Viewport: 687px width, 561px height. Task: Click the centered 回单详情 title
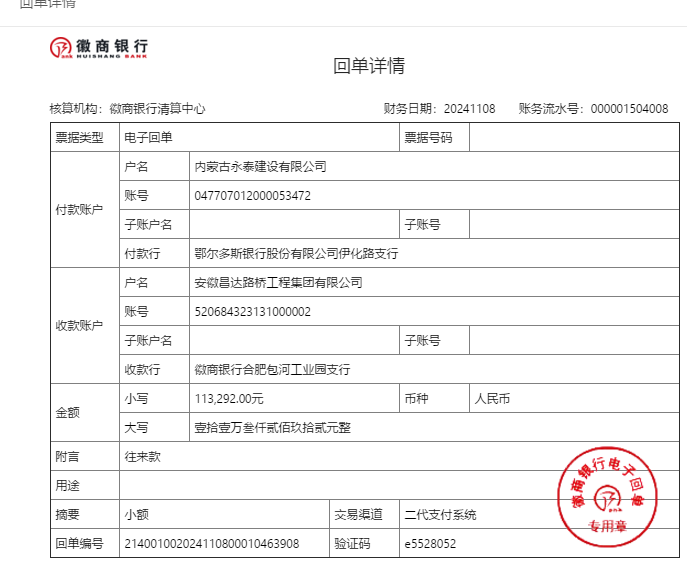[369, 66]
